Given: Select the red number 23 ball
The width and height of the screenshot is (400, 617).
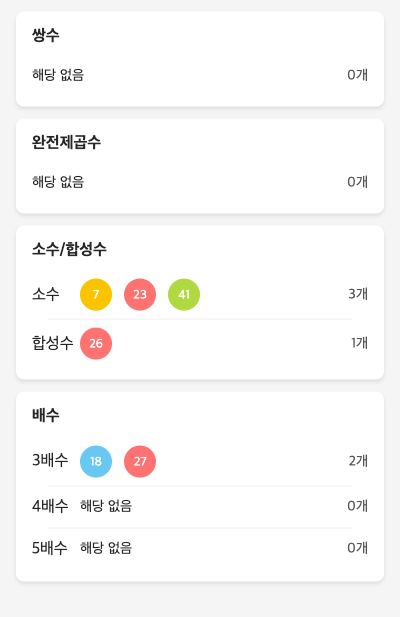Looking at the screenshot, I should pos(140,294).
